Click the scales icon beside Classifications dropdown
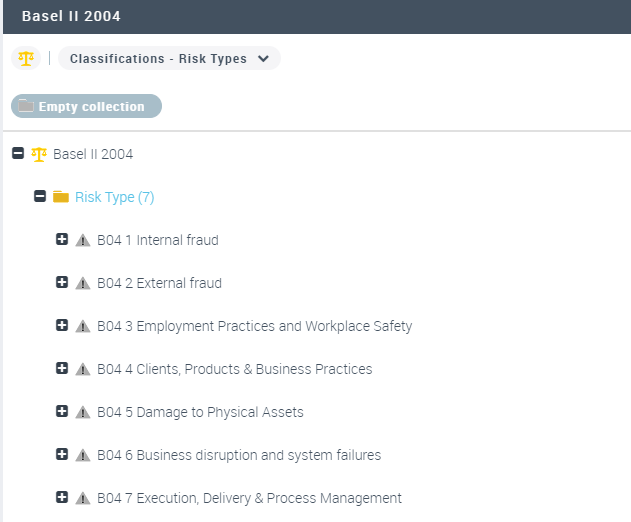The image size is (631, 522). coord(25,58)
